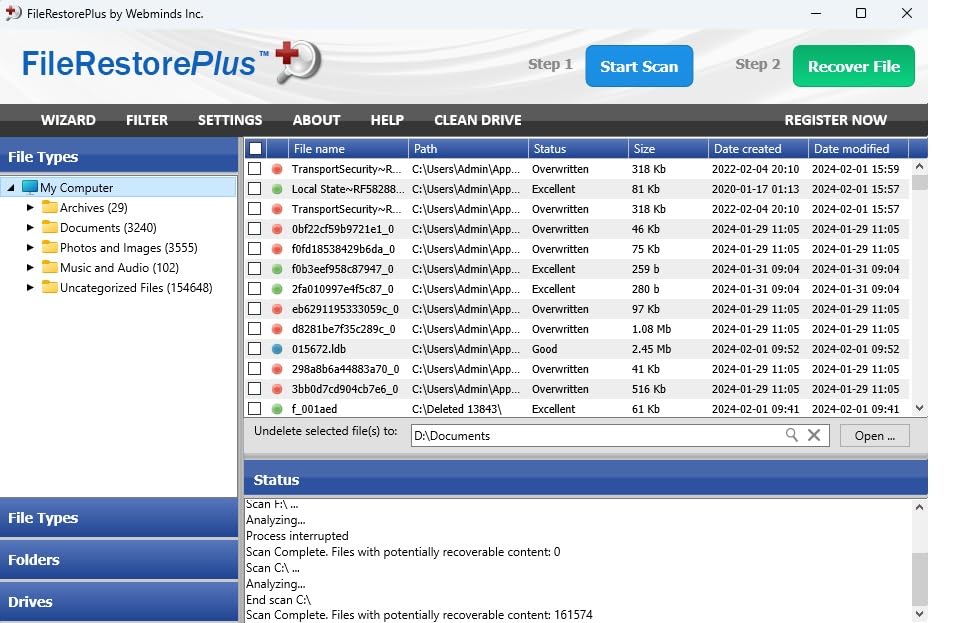Expand the Documents (3240) tree node
This screenshot has height=623, width=970.
tap(30, 227)
